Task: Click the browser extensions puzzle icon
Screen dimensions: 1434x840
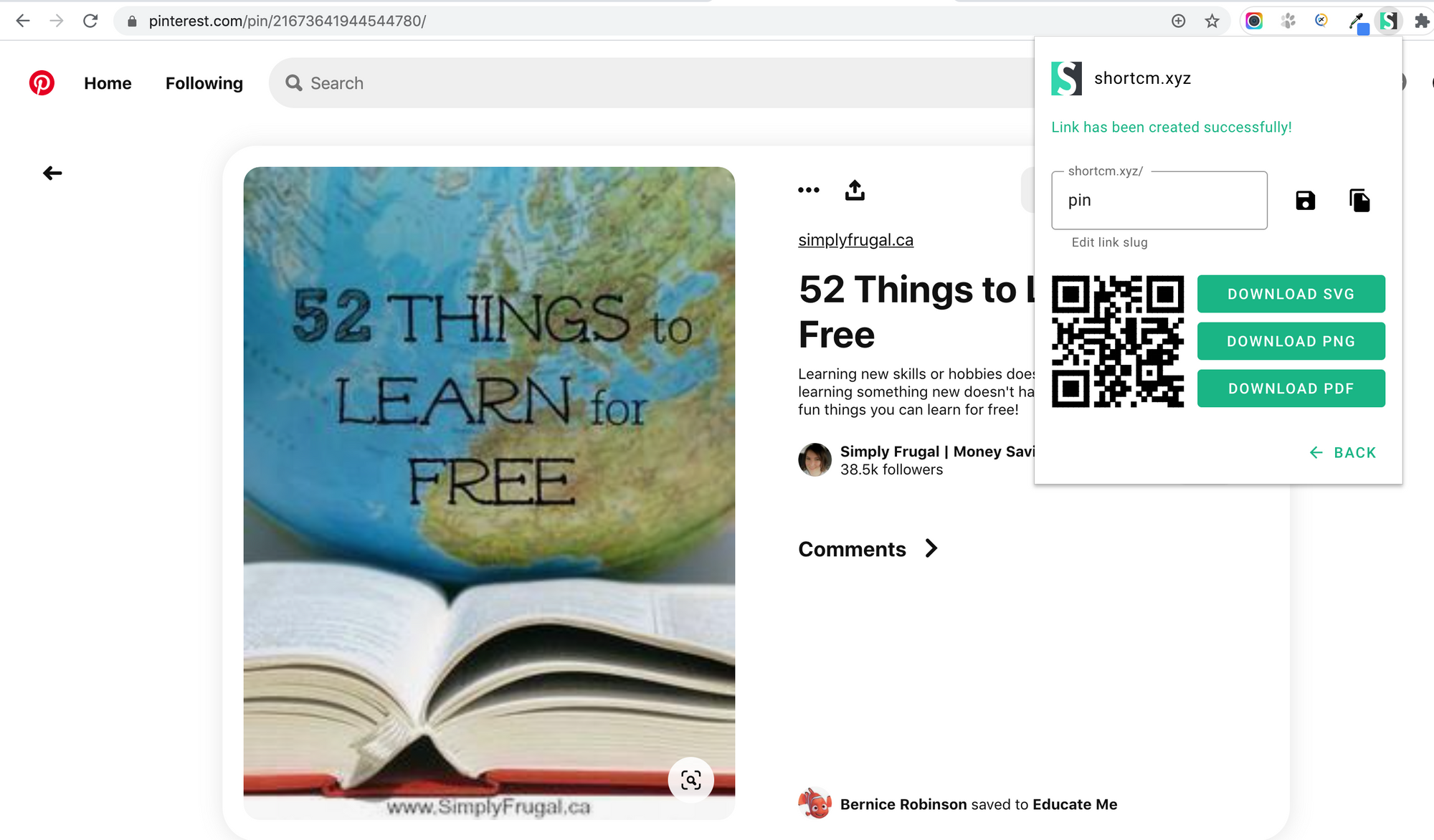Action: click(1422, 20)
